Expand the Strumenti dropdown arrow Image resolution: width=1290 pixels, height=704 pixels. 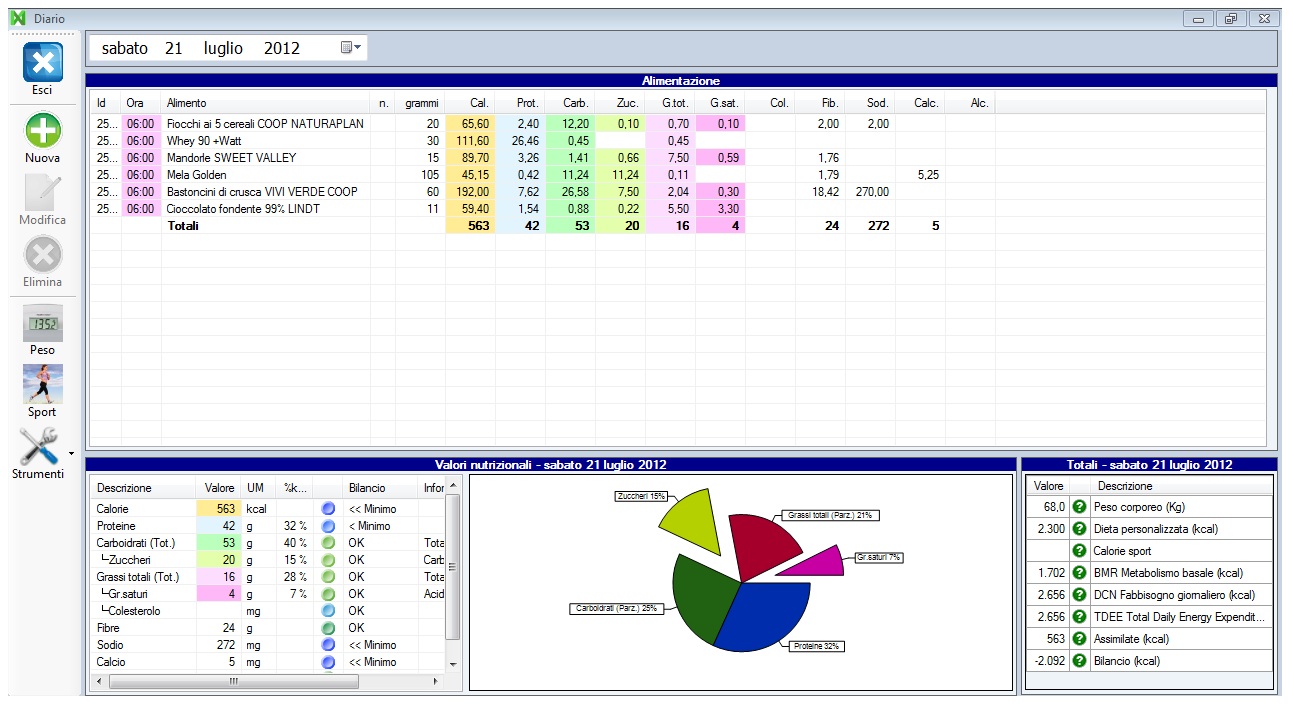pyautogui.click(x=72, y=453)
